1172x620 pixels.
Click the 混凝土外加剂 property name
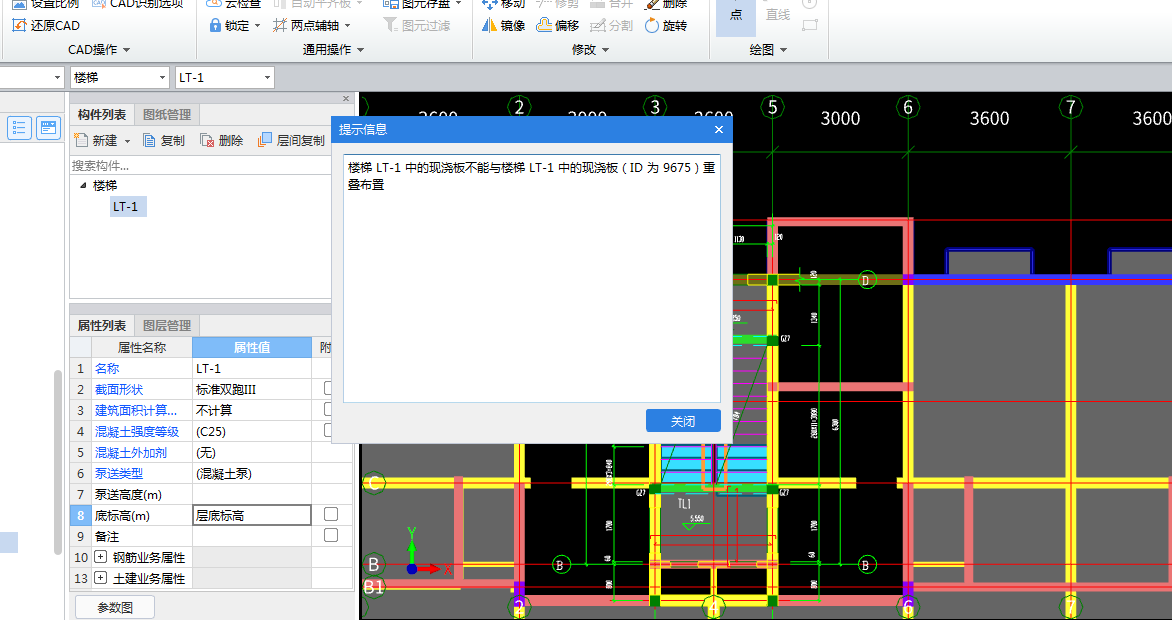coord(131,452)
